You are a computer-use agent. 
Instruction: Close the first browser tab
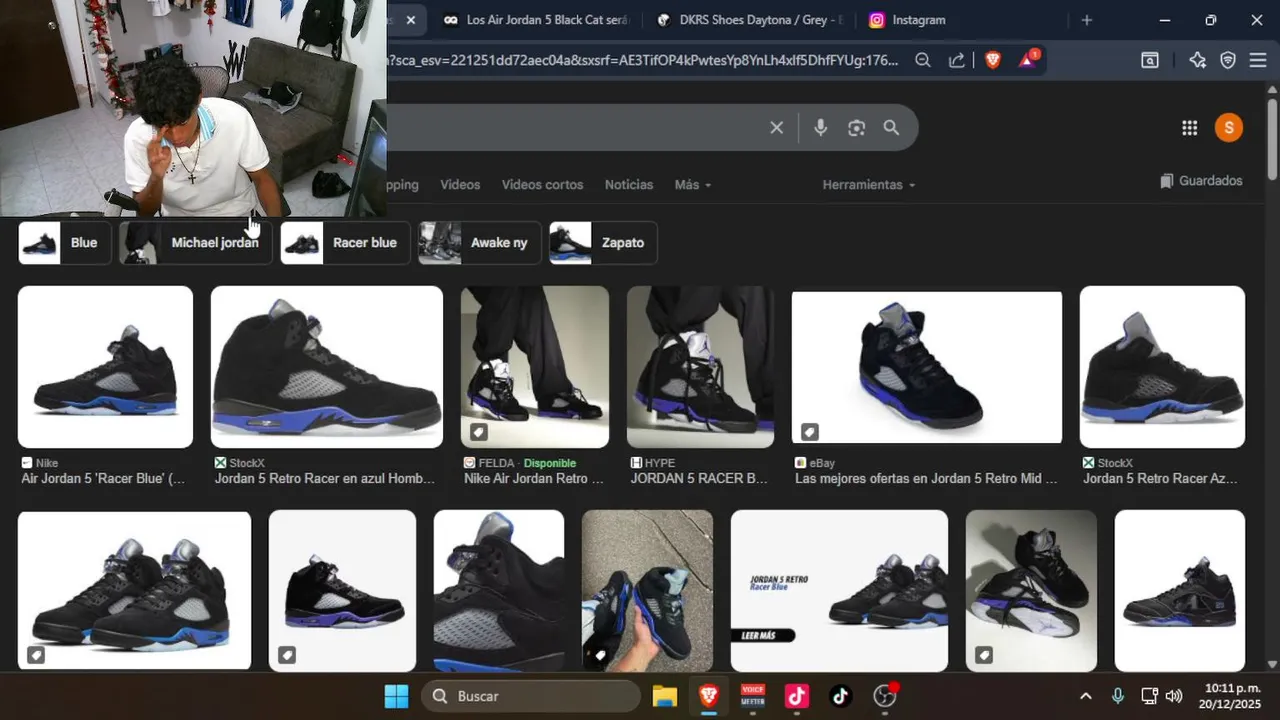click(x=411, y=20)
